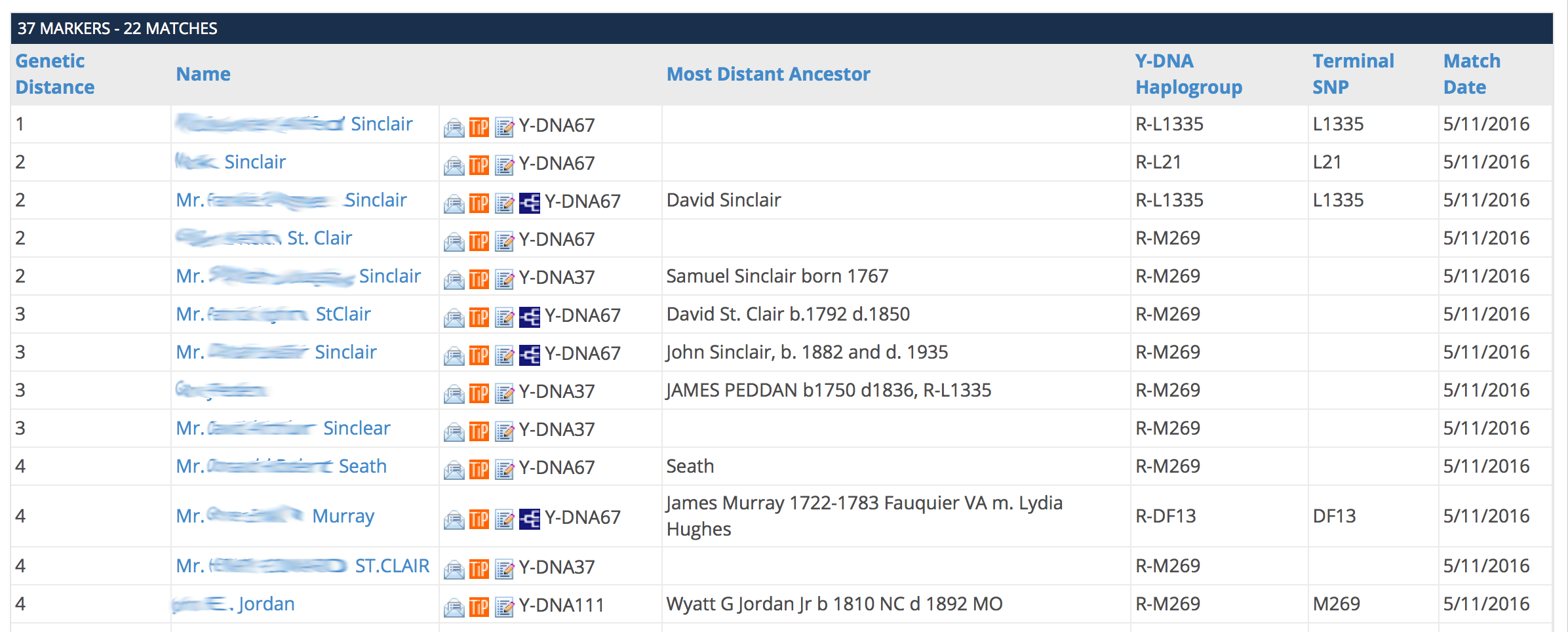Open the Sinclear match name link
1568x632 pixels.
tap(283, 428)
